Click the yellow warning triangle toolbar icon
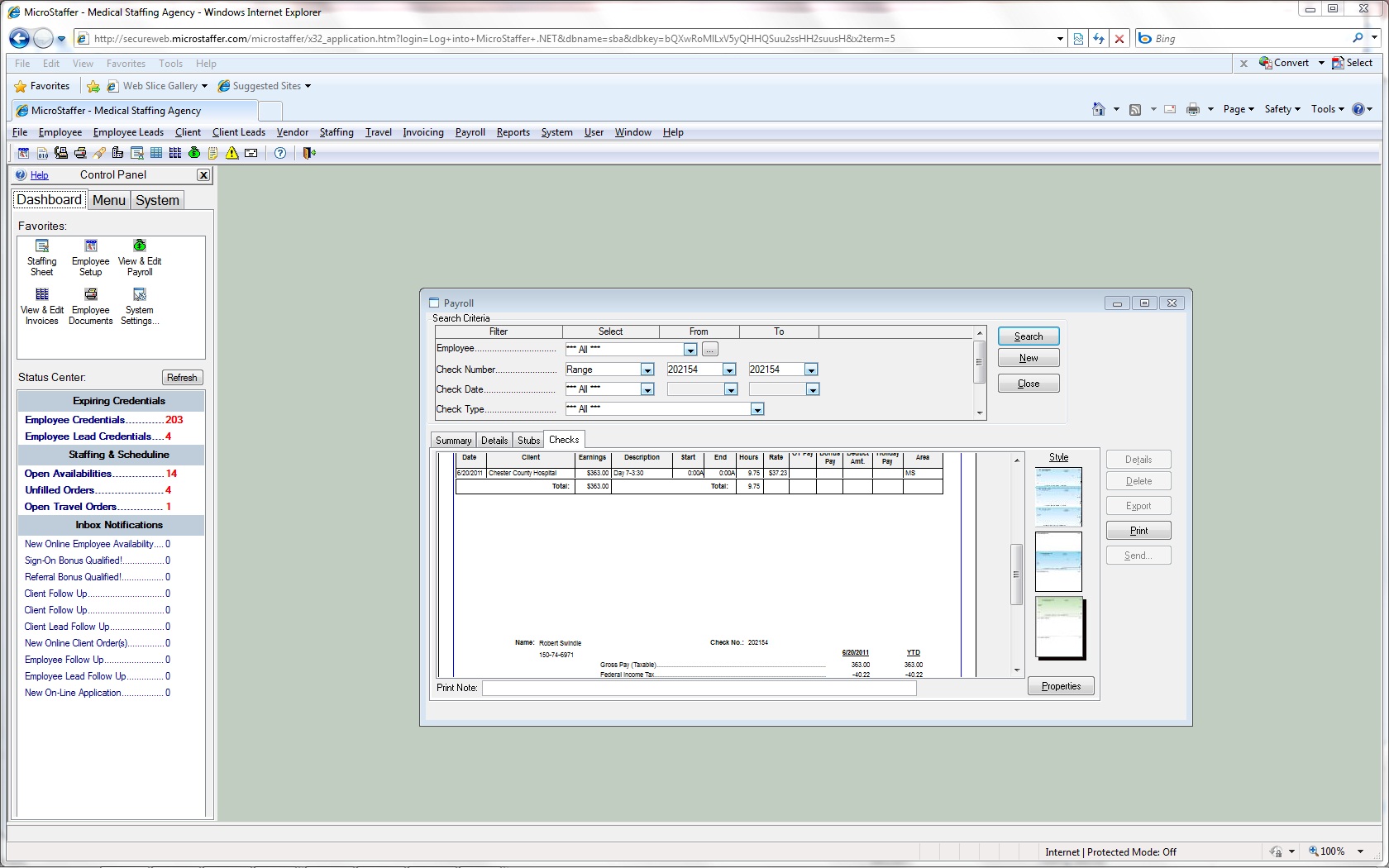 tap(232, 153)
